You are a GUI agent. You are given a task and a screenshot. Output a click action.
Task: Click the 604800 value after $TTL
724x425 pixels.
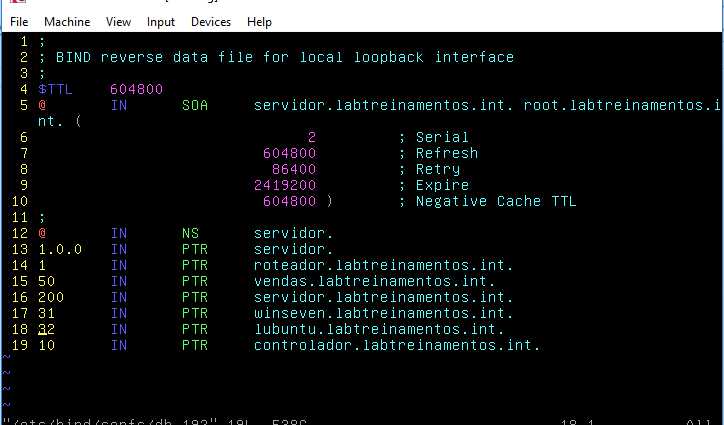point(137,89)
